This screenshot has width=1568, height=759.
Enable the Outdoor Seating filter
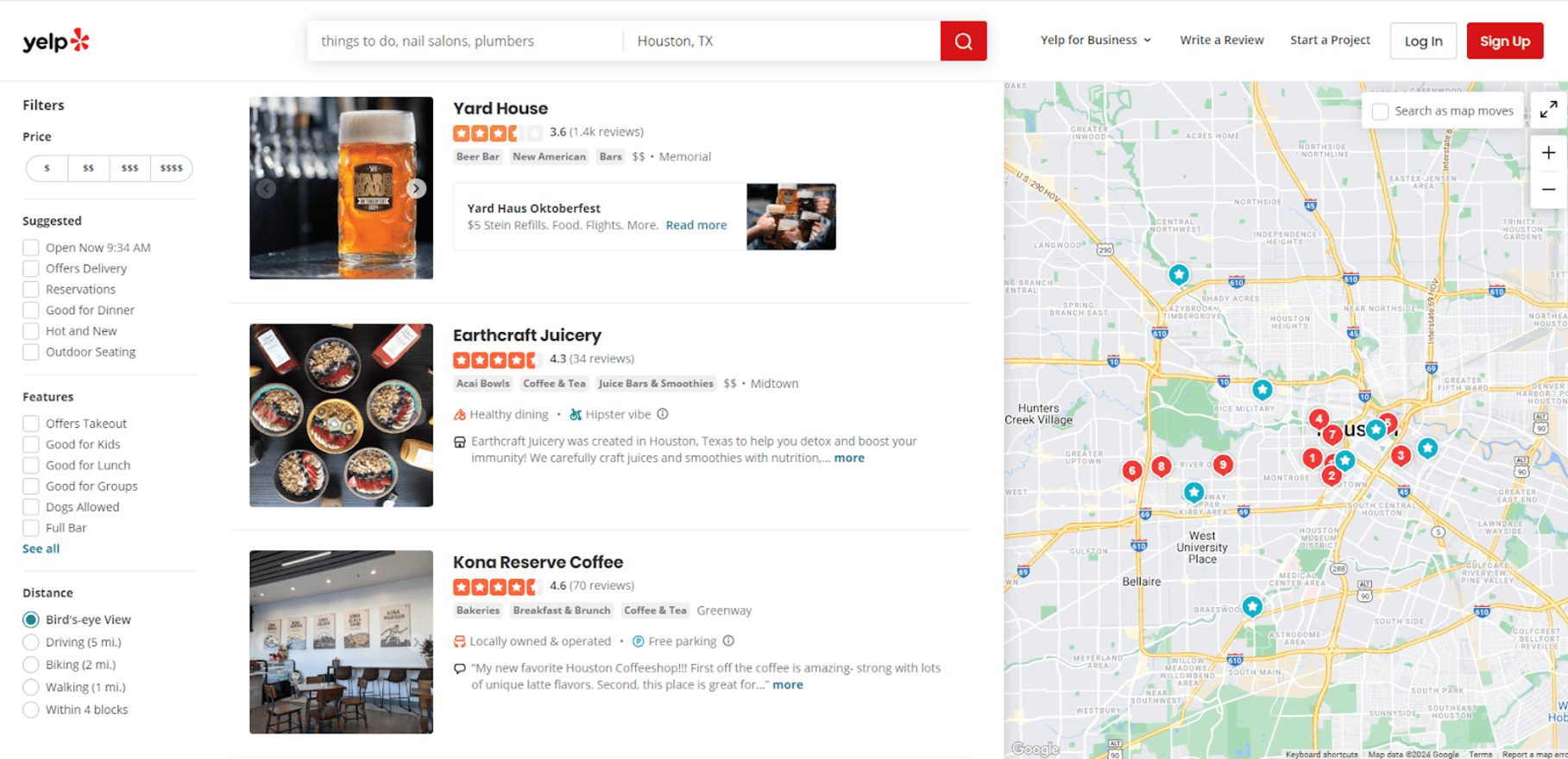[x=31, y=352]
